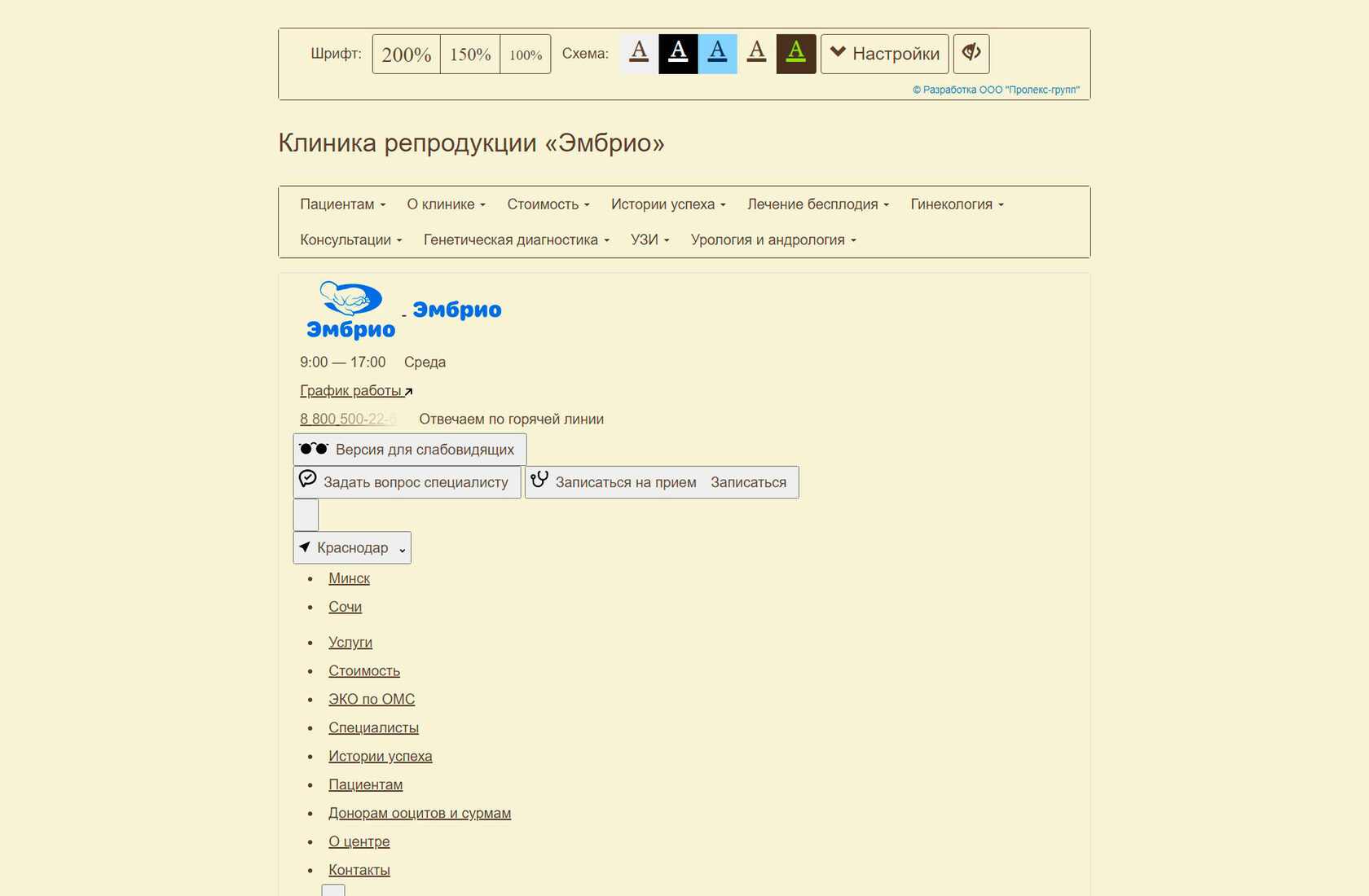This screenshot has height=896, width=1369.
Task: Expand the Настройки settings panel
Action: (885, 54)
